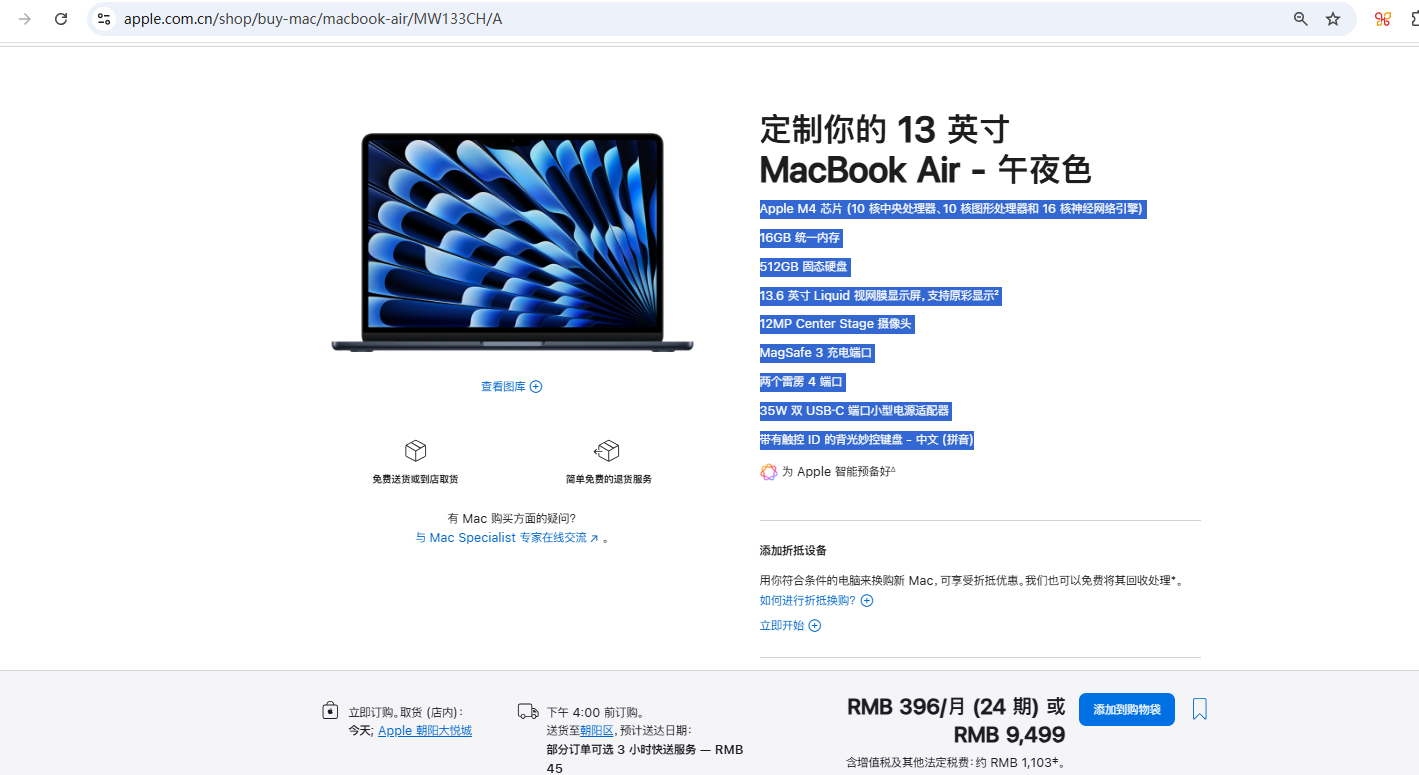Bookmark this page with the star icon
The image size is (1419, 775).
click(x=1333, y=19)
